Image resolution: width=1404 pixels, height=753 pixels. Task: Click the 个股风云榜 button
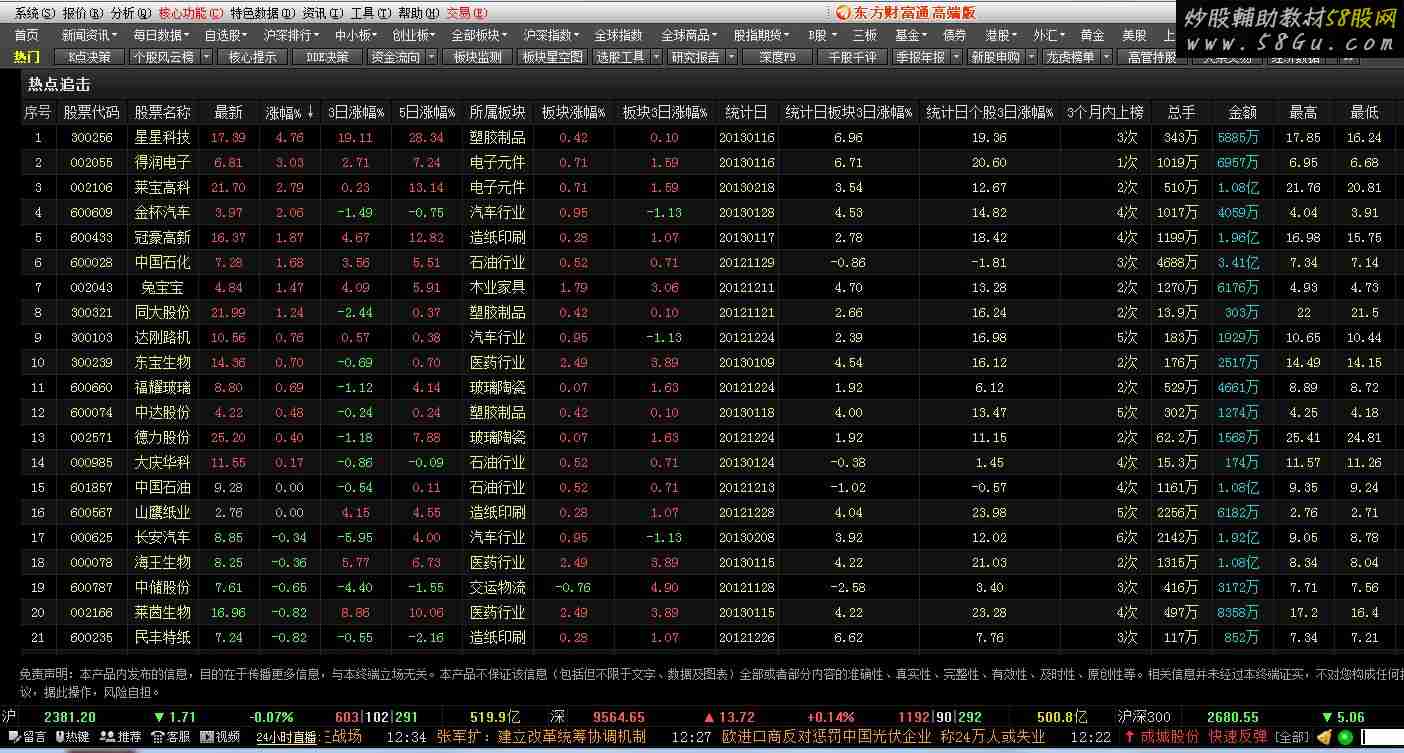pyautogui.click(x=170, y=57)
